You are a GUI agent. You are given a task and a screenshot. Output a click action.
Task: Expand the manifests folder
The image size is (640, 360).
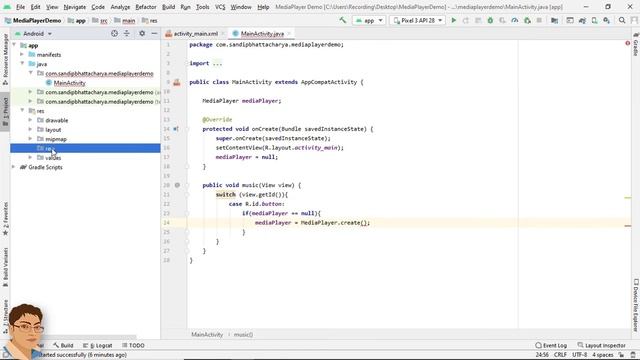pyautogui.click(x=22, y=54)
